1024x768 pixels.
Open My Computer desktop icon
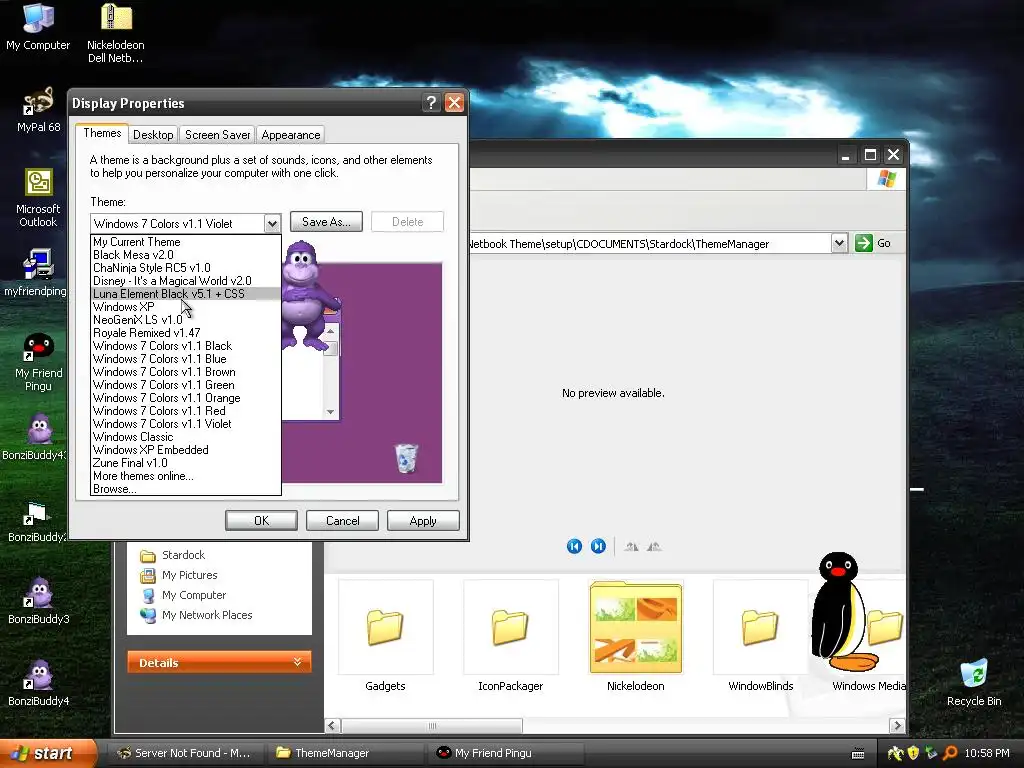pyautogui.click(x=38, y=26)
